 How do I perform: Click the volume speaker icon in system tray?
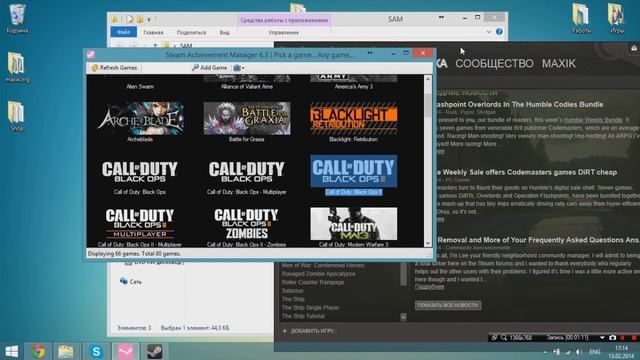point(578,352)
